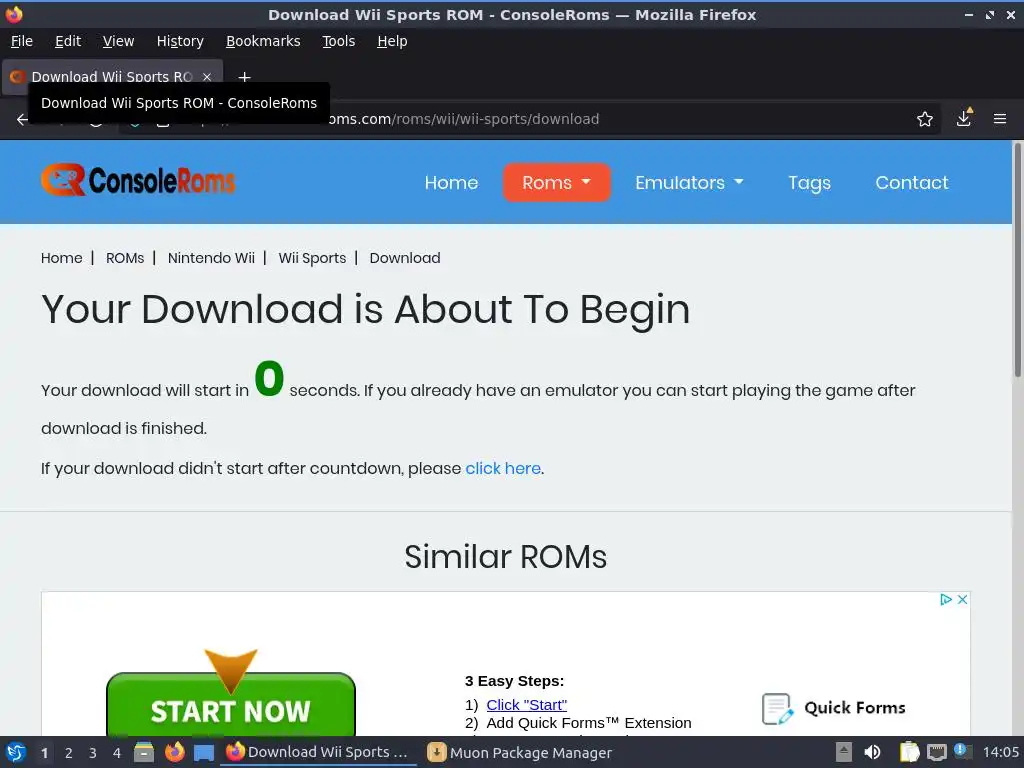Open the View menu

[x=118, y=41]
